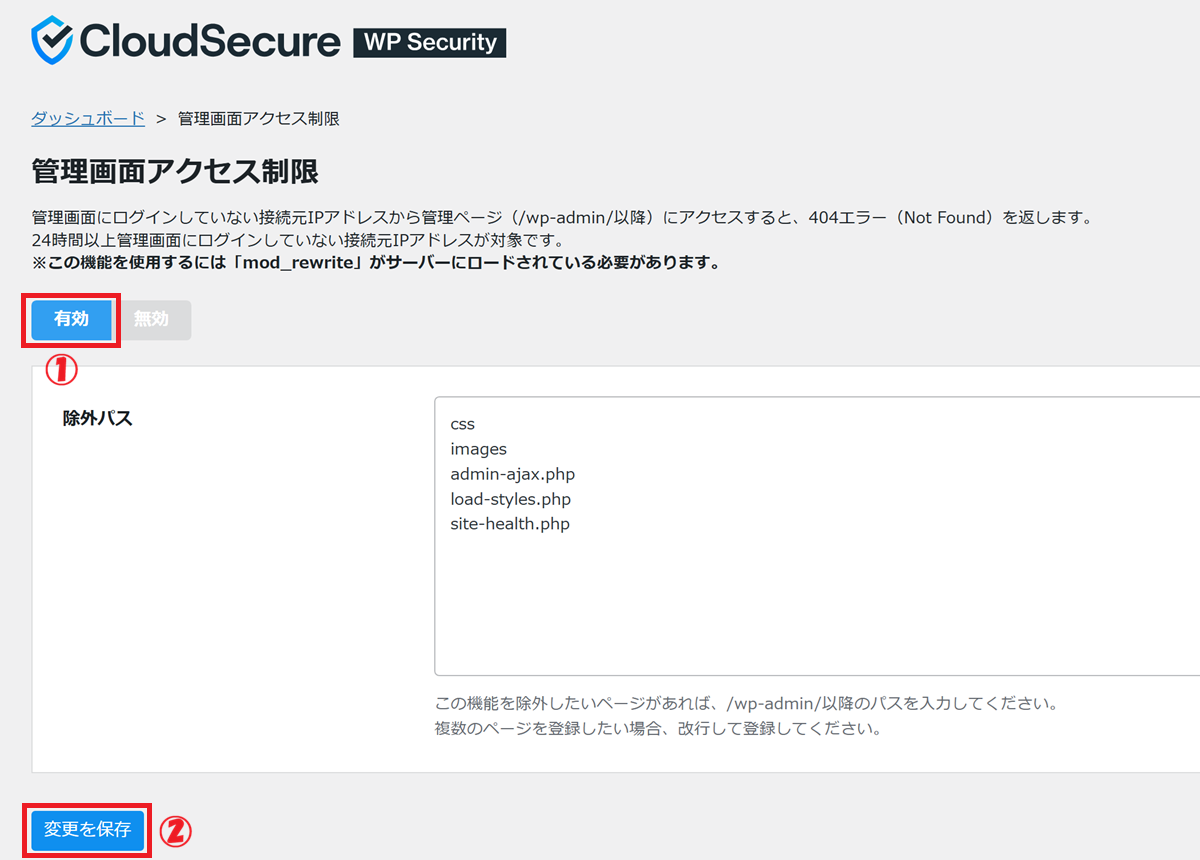Click the WP Security badge

point(430,42)
